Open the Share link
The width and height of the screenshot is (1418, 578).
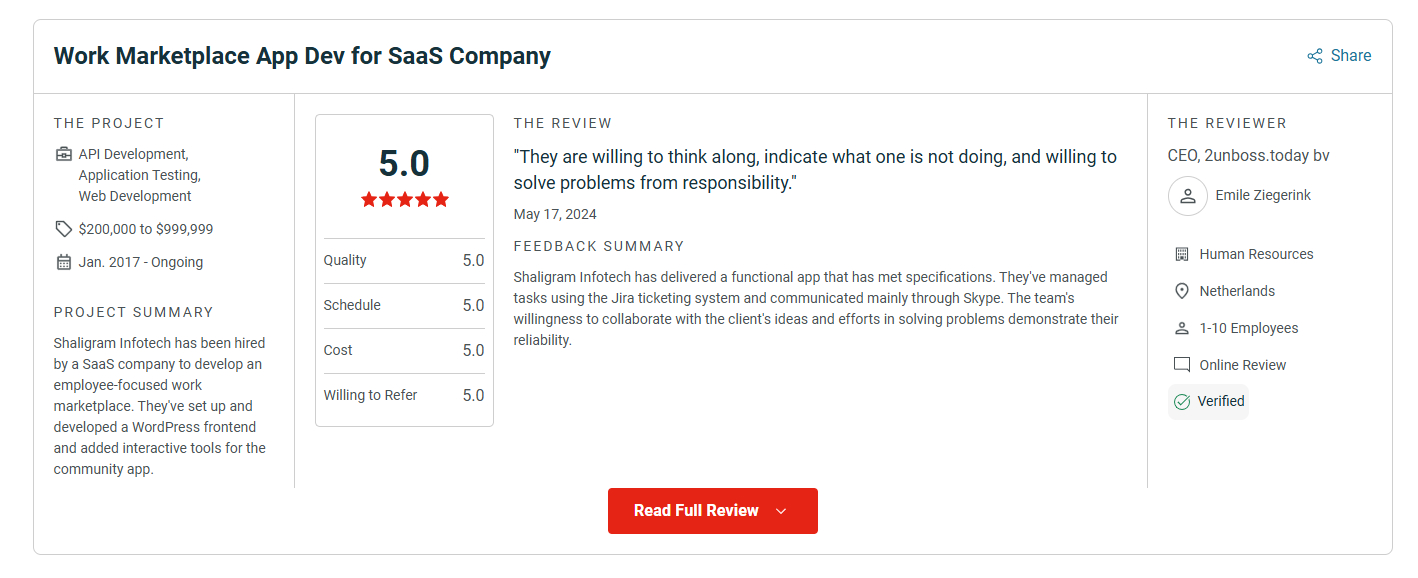pyautogui.click(x=1350, y=56)
